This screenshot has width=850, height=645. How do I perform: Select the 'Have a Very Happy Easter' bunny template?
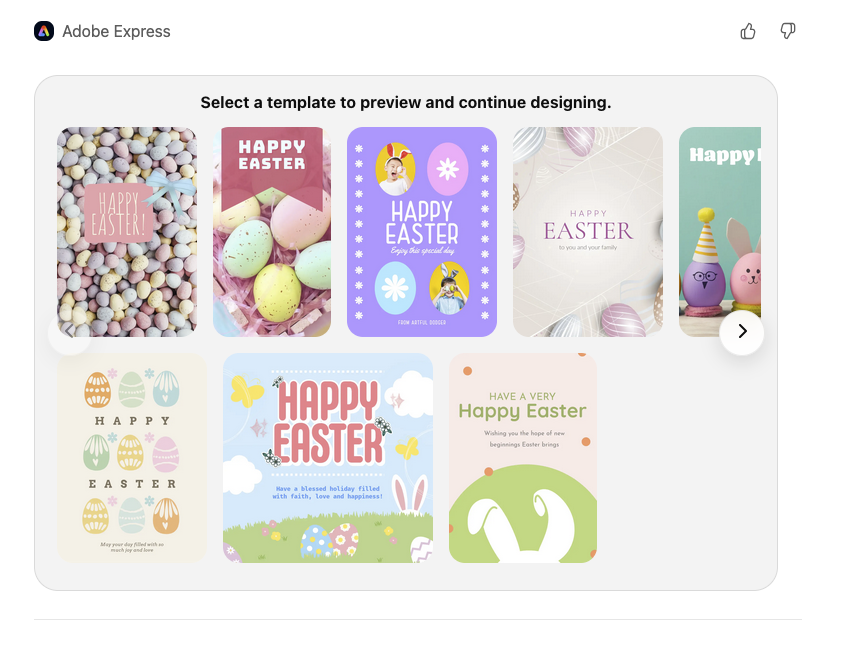tap(522, 457)
